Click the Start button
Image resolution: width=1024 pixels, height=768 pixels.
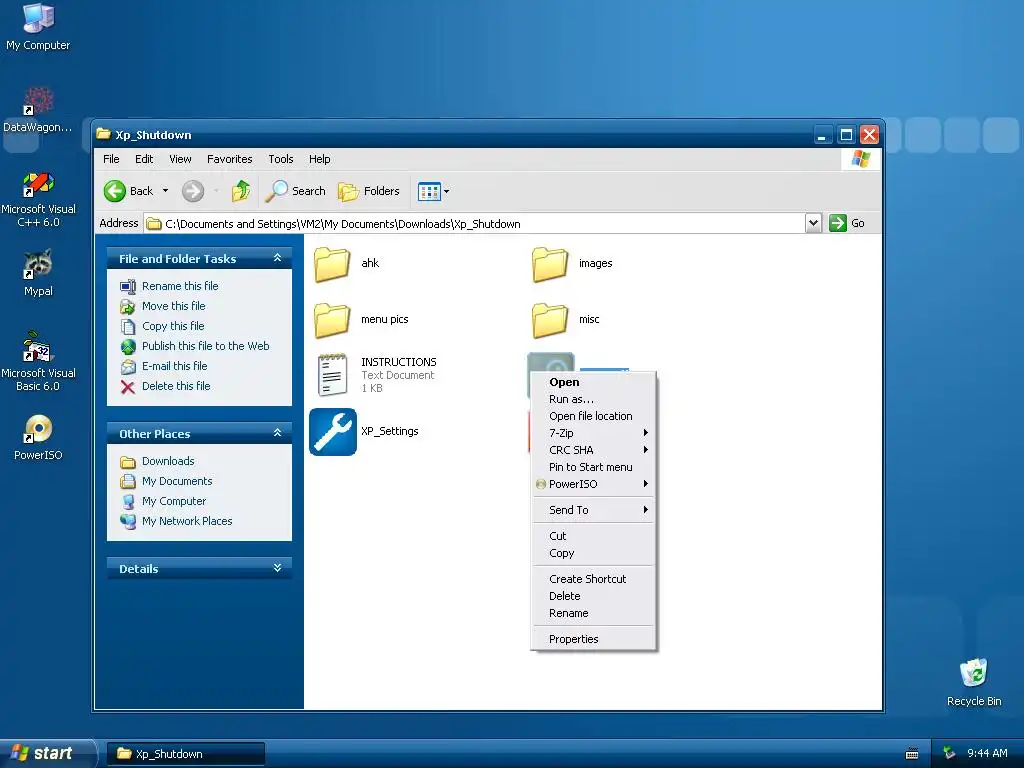47,753
